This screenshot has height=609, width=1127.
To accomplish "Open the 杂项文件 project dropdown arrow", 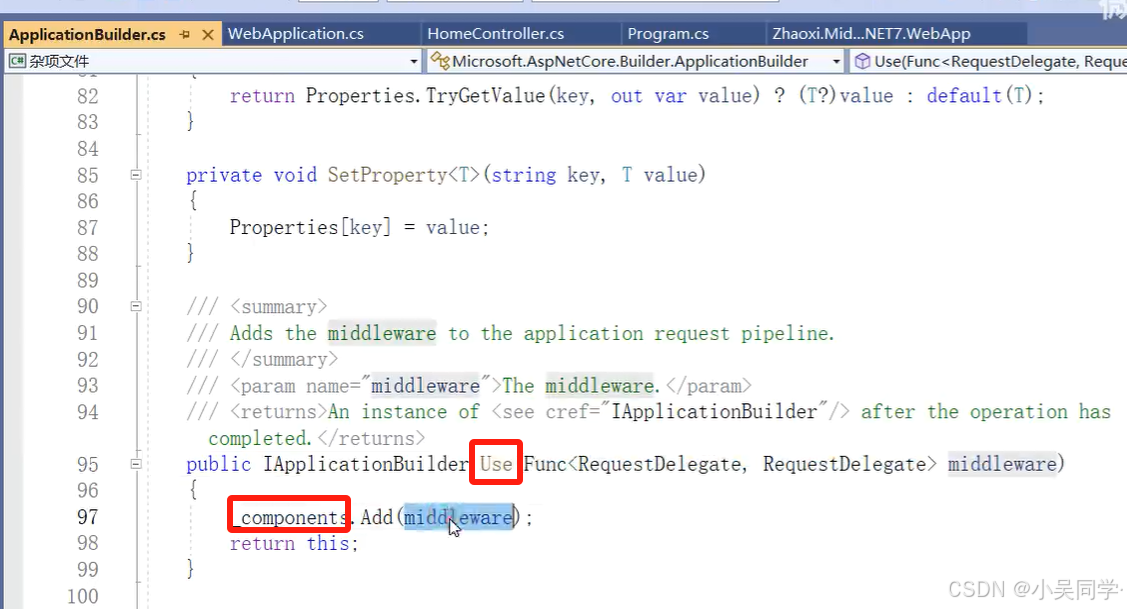I will click(x=414, y=62).
